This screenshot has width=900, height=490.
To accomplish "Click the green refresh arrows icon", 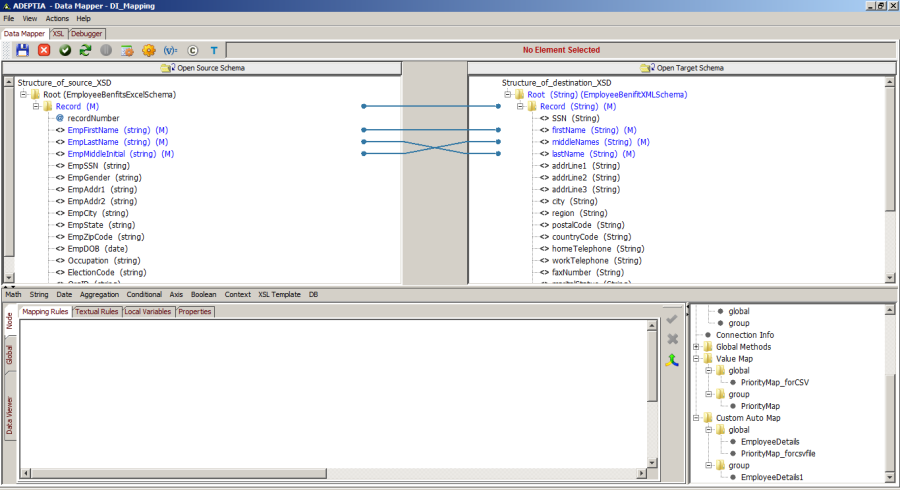I will (85, 50).
